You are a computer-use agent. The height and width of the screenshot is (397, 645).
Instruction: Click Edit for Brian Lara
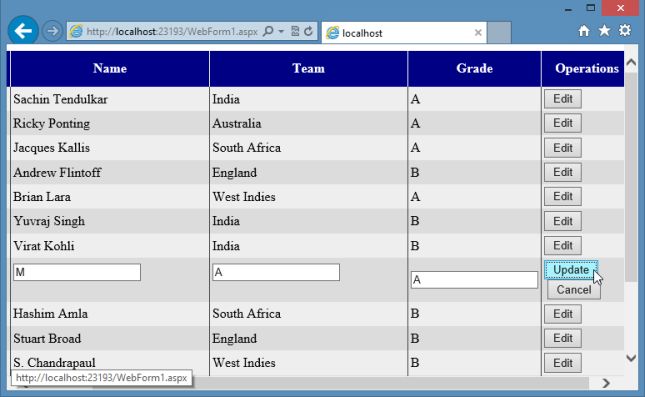pyautogui.click(x=563, y=196)
